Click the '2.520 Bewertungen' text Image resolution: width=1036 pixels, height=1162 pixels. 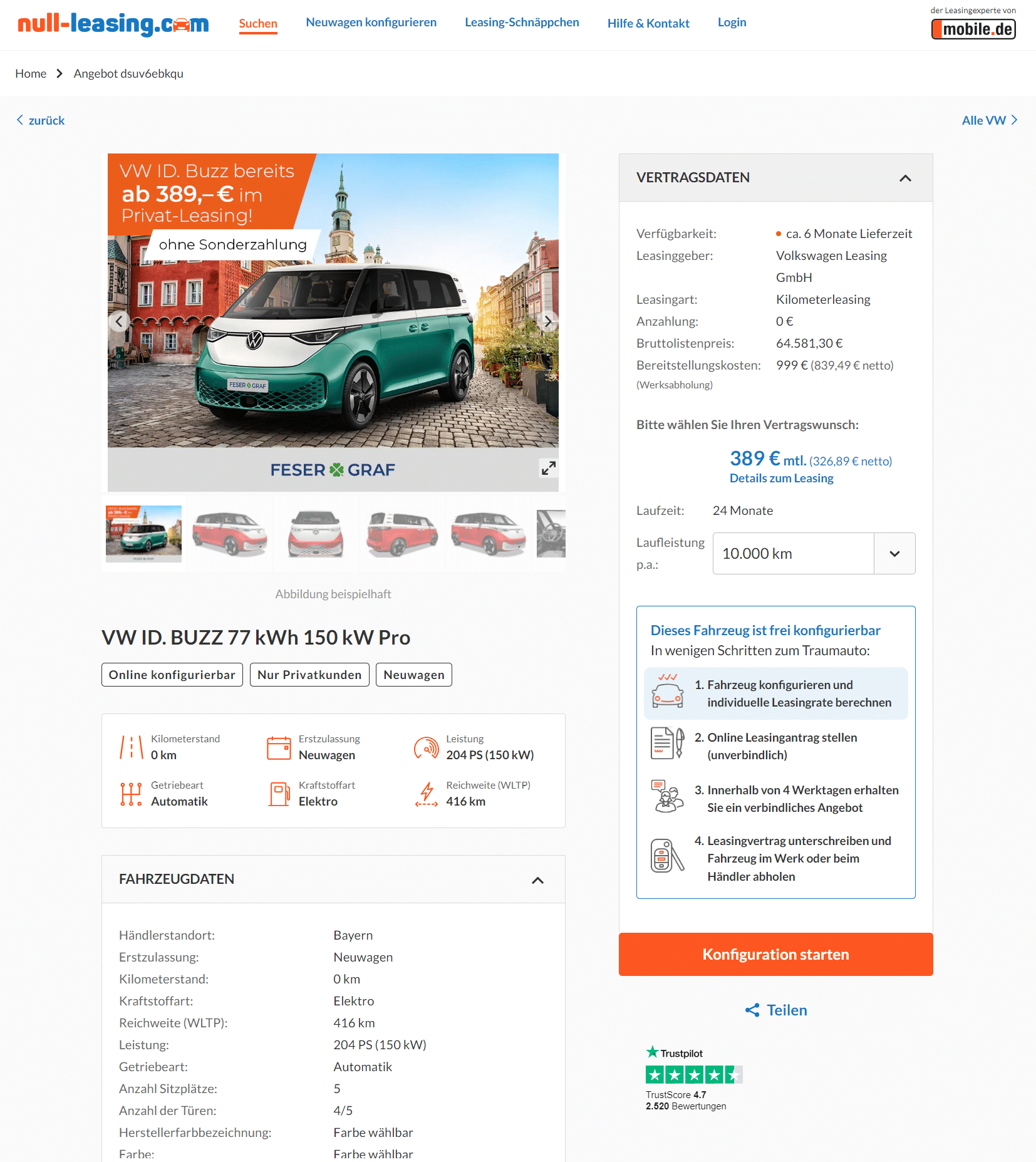pyautogui.click(x=686, y=1106)
